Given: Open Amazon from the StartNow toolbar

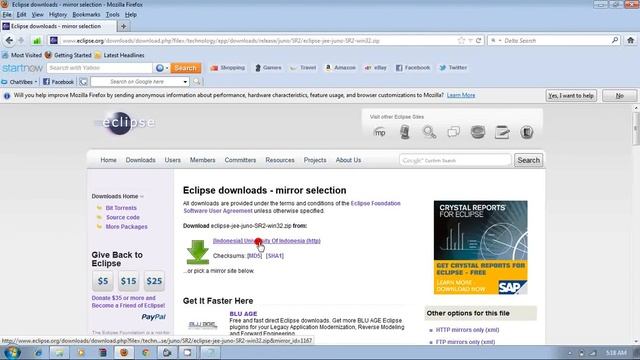Looking at the screenshot, I should click(x=340, y=68).
